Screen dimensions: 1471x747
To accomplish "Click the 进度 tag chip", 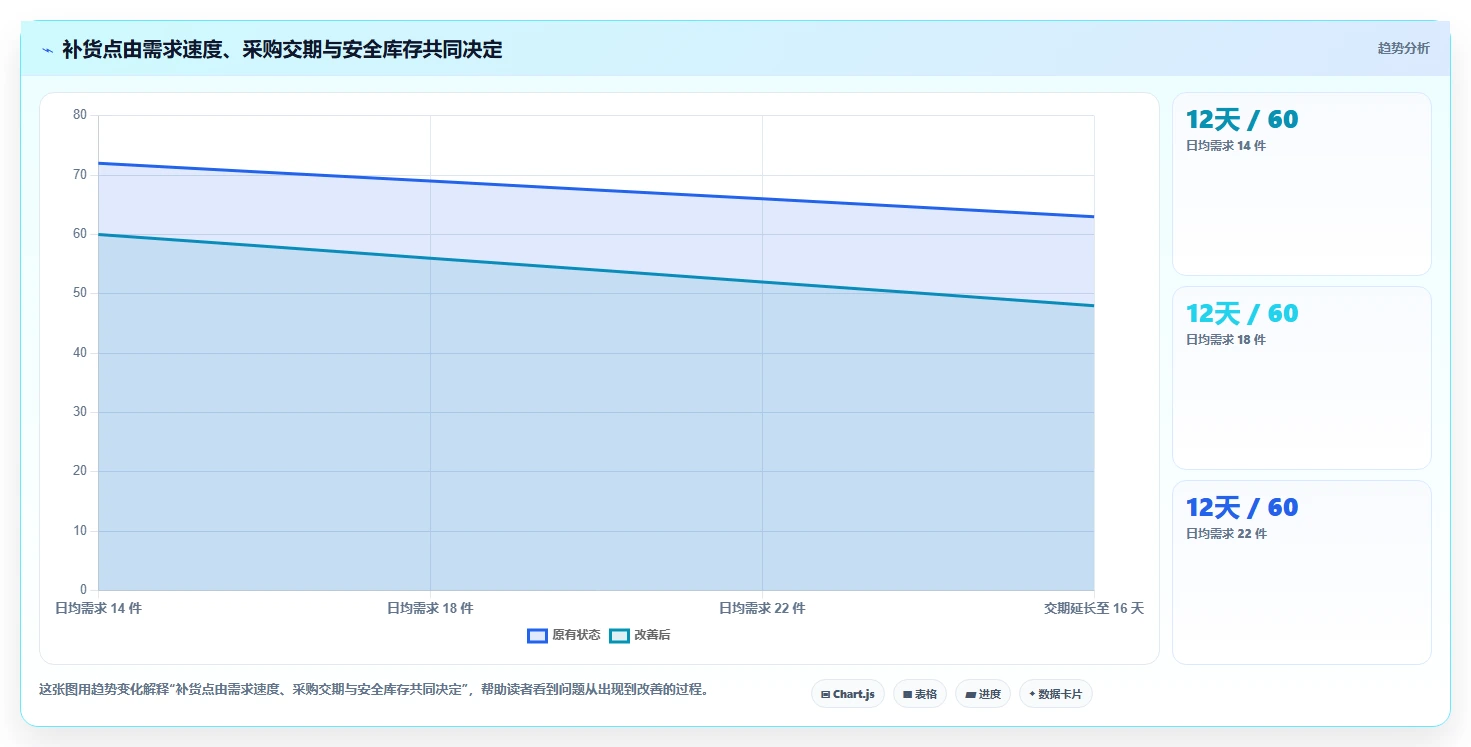I will click(983, 694).
